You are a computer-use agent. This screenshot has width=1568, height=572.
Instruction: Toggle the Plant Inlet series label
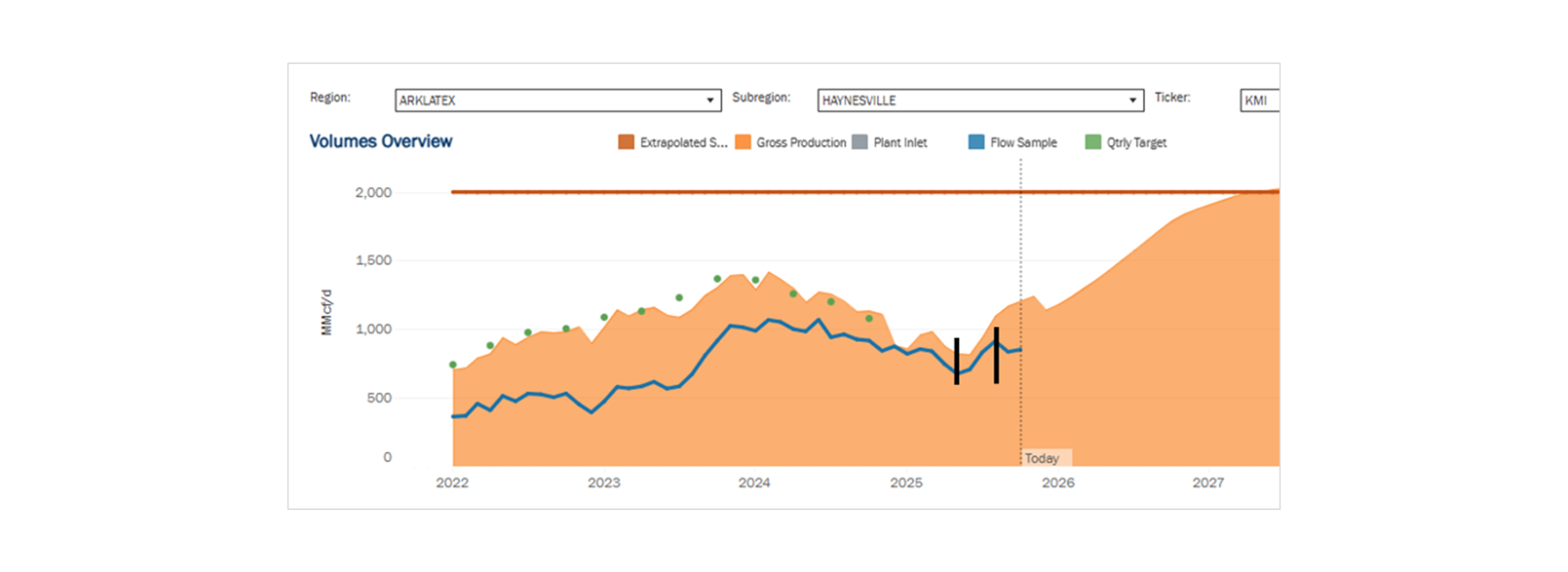tap(900, 142)
